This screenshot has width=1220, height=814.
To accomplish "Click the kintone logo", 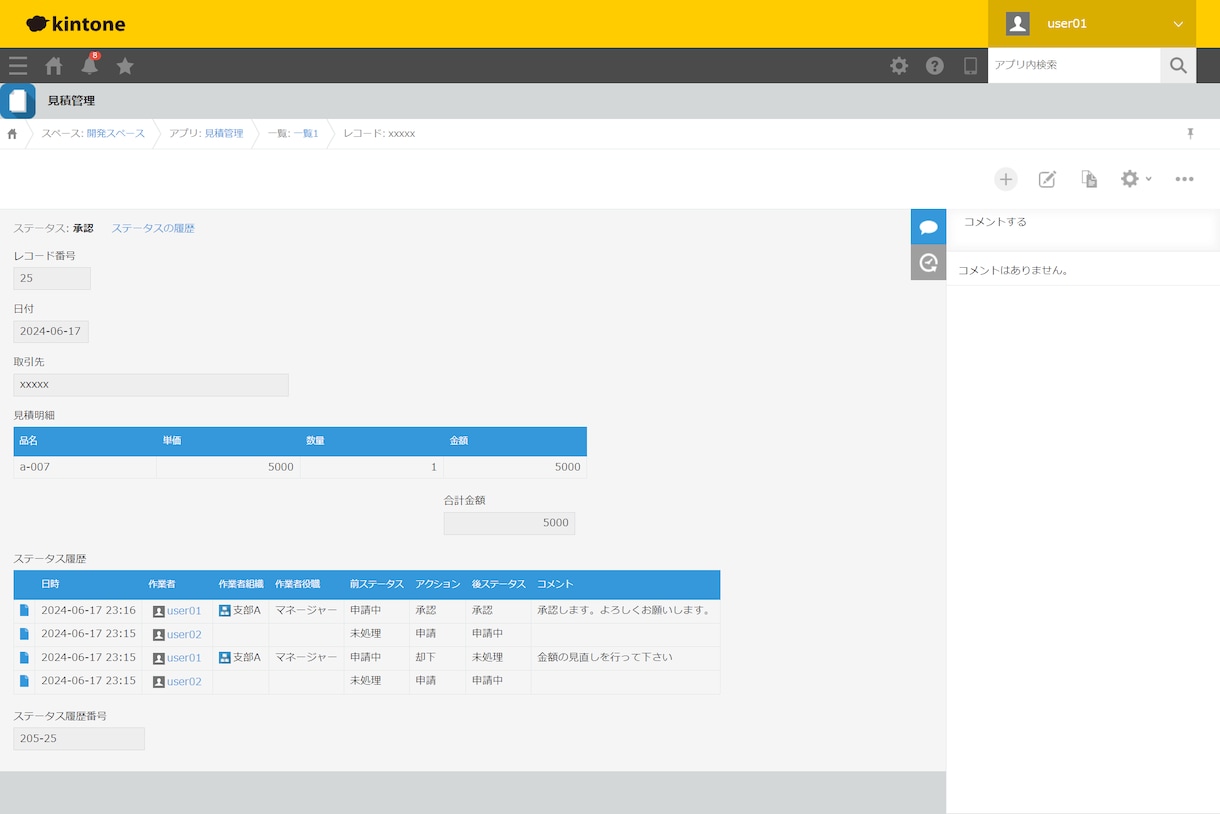I will pos(76,24).
